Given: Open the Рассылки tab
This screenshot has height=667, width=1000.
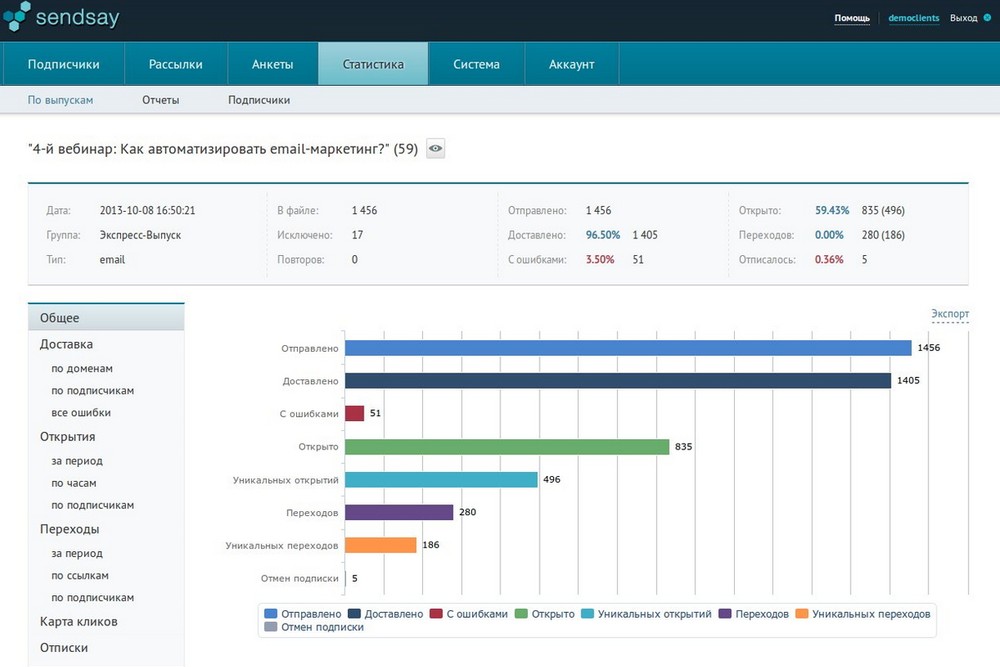Looking at the screenshot, I should pos(175,64).
